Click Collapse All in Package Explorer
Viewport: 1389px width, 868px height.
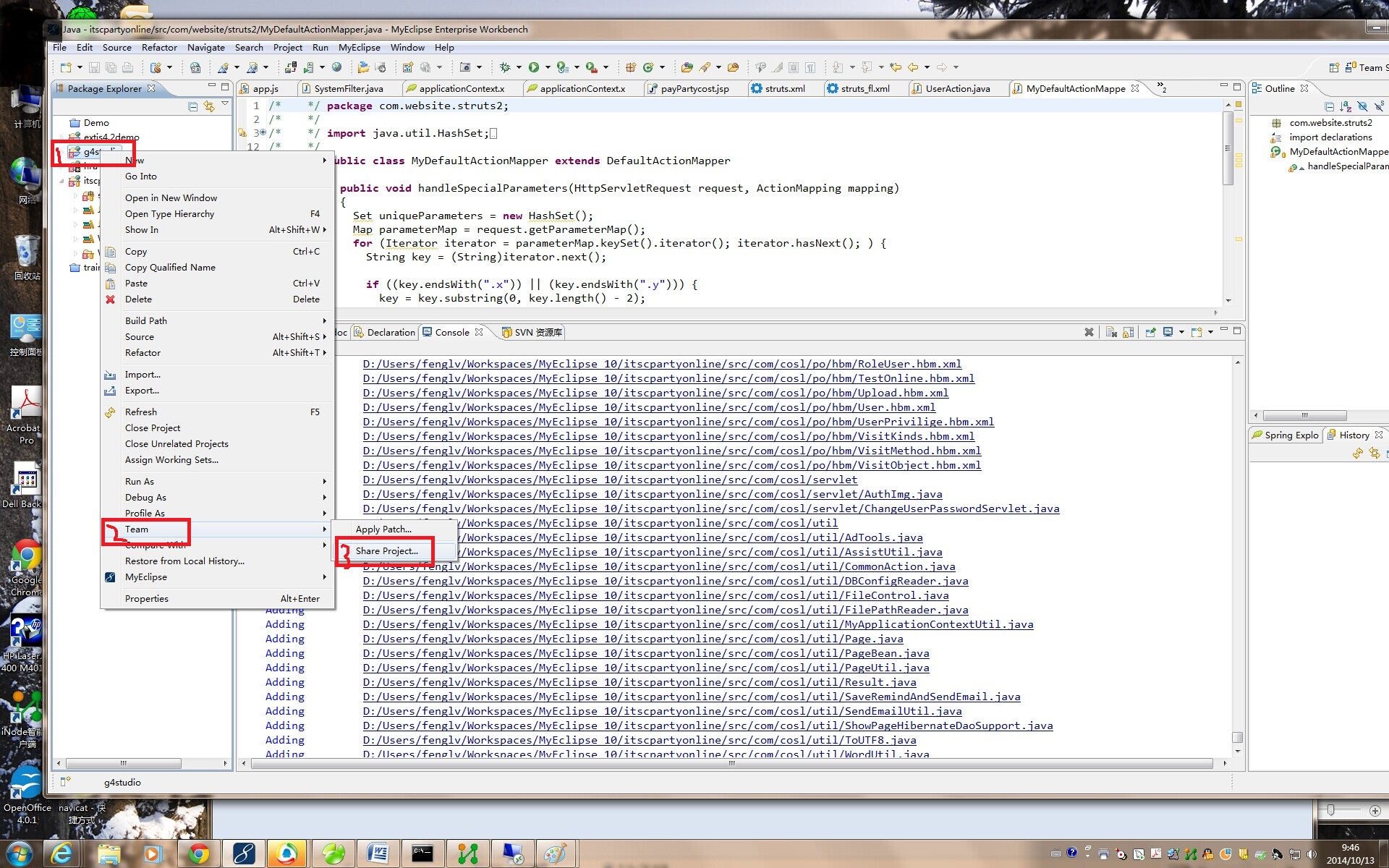coord(192,106)
